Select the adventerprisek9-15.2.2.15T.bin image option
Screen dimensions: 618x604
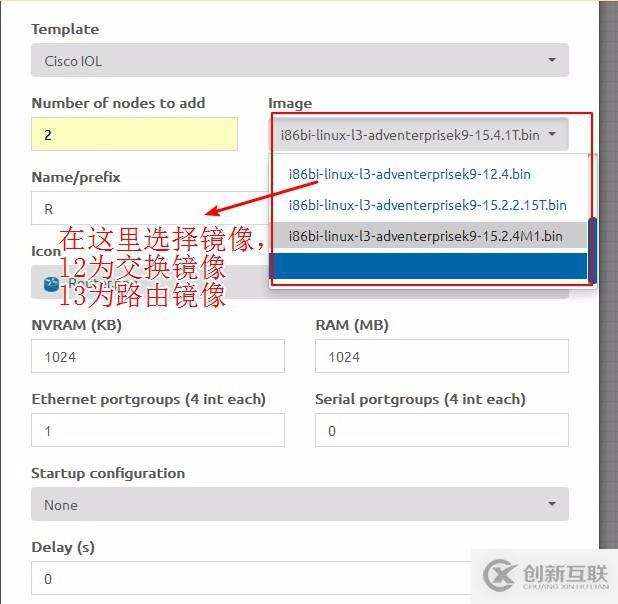(x=429, y=205)
